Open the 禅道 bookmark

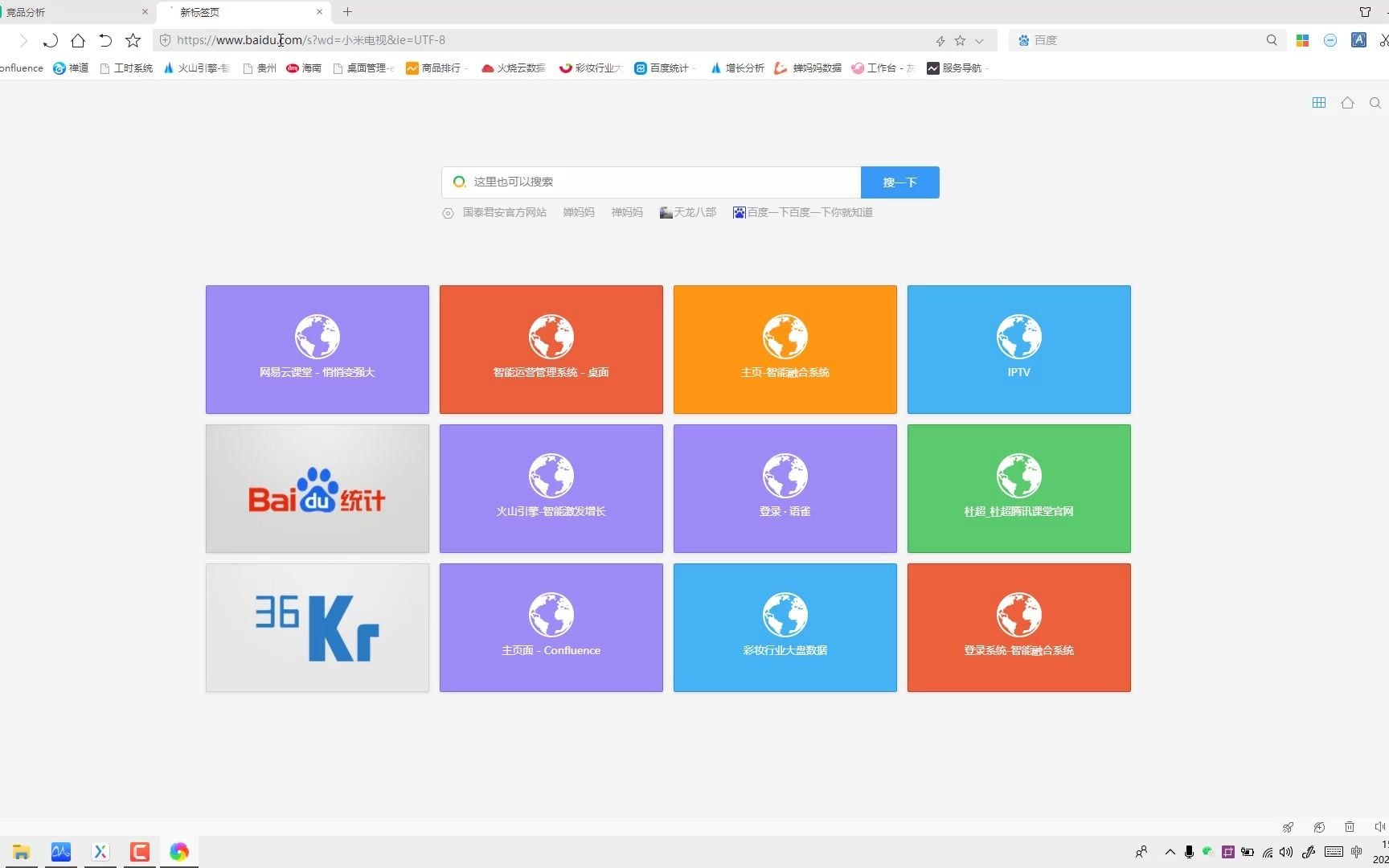[x=71, y=68]
